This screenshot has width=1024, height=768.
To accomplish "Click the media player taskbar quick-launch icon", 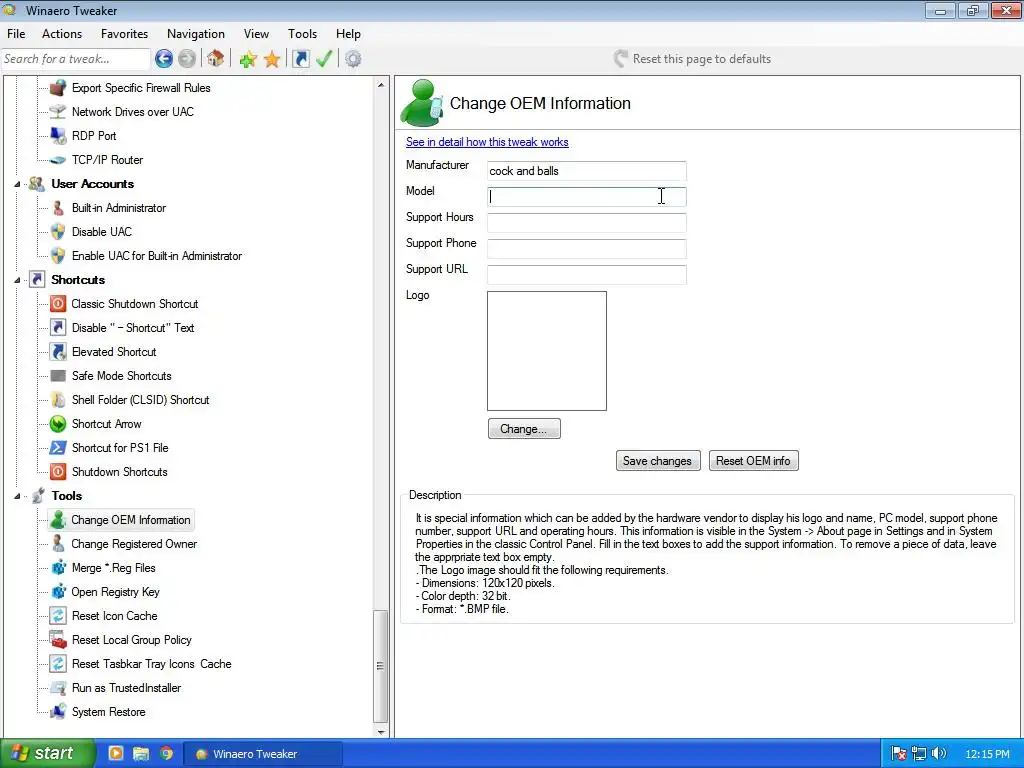I will [116, 754].
